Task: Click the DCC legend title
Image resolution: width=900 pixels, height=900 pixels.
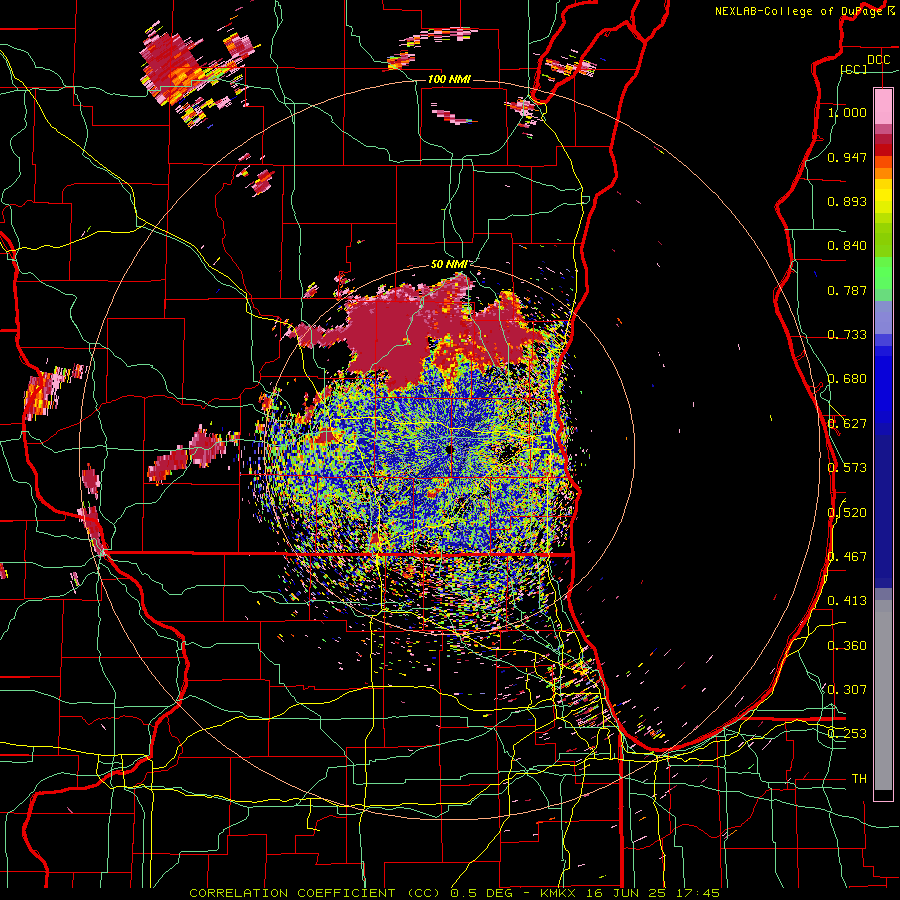Action: pyautogui.click(x=878, y=60)
